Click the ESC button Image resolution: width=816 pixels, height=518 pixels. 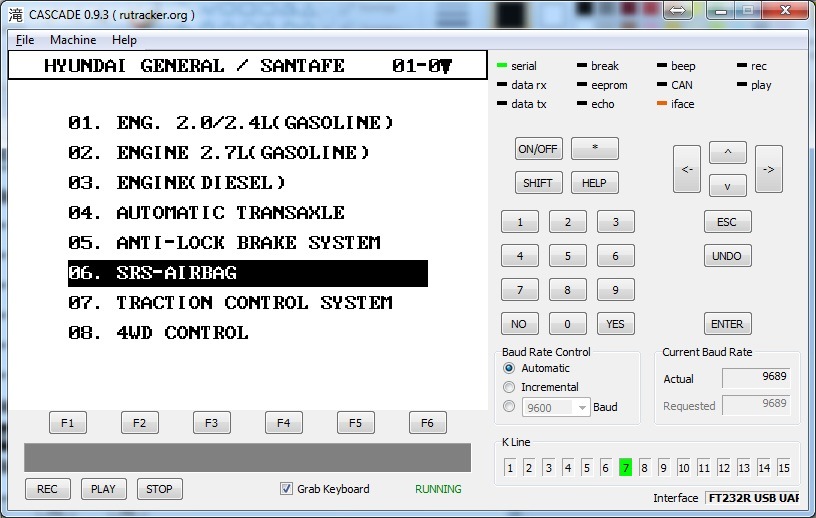pos(727,222)
